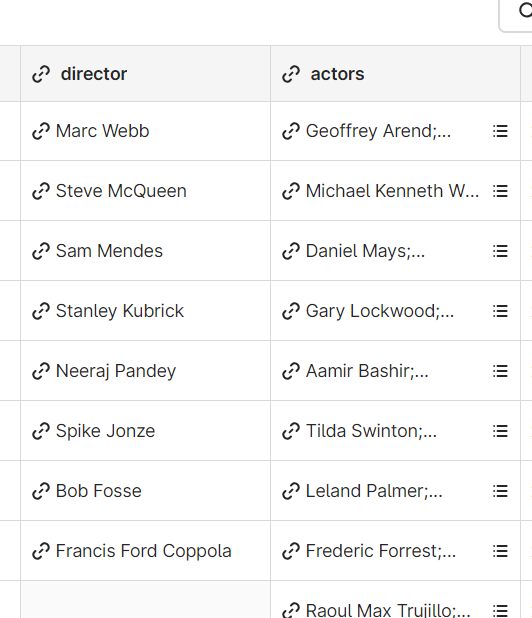Click the Bob Fosse director link
532x618 pixels.
coord(99,491)
